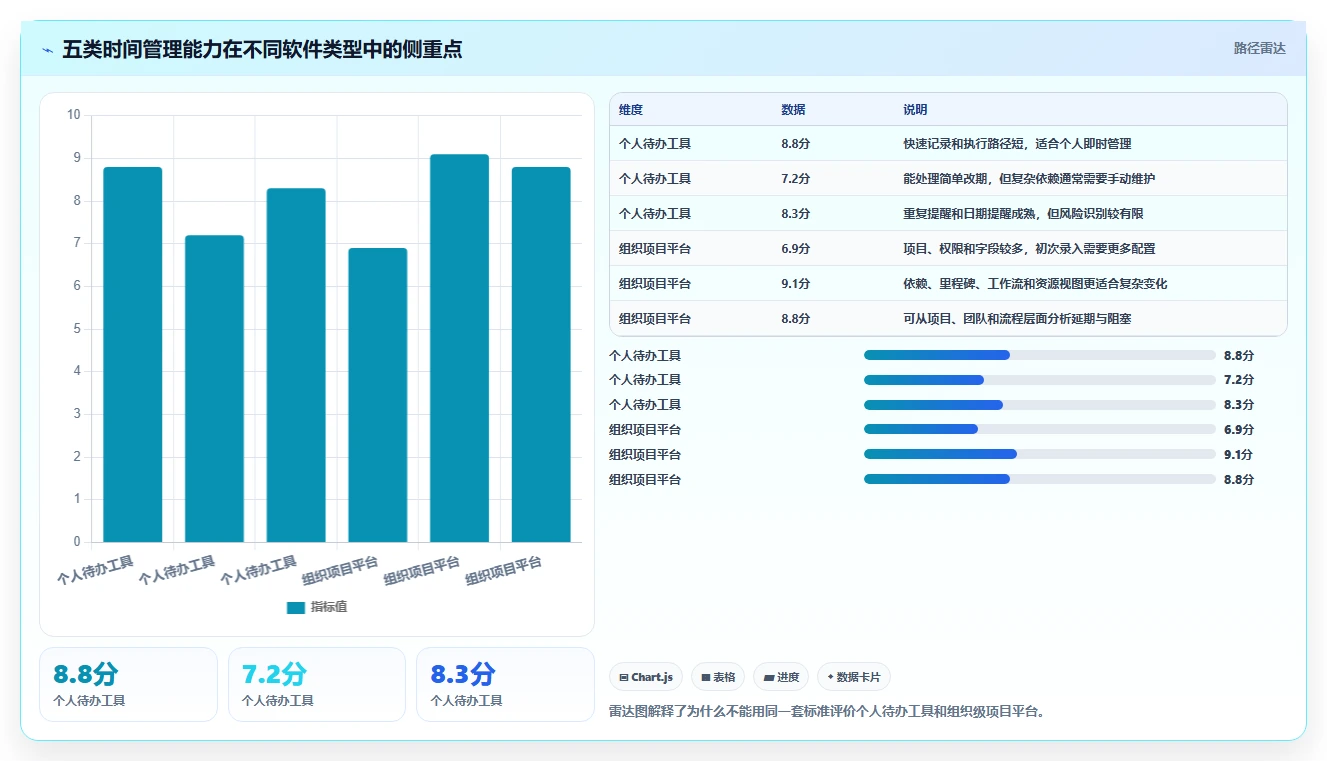Click the Chart.js chip

pos(646,677)
